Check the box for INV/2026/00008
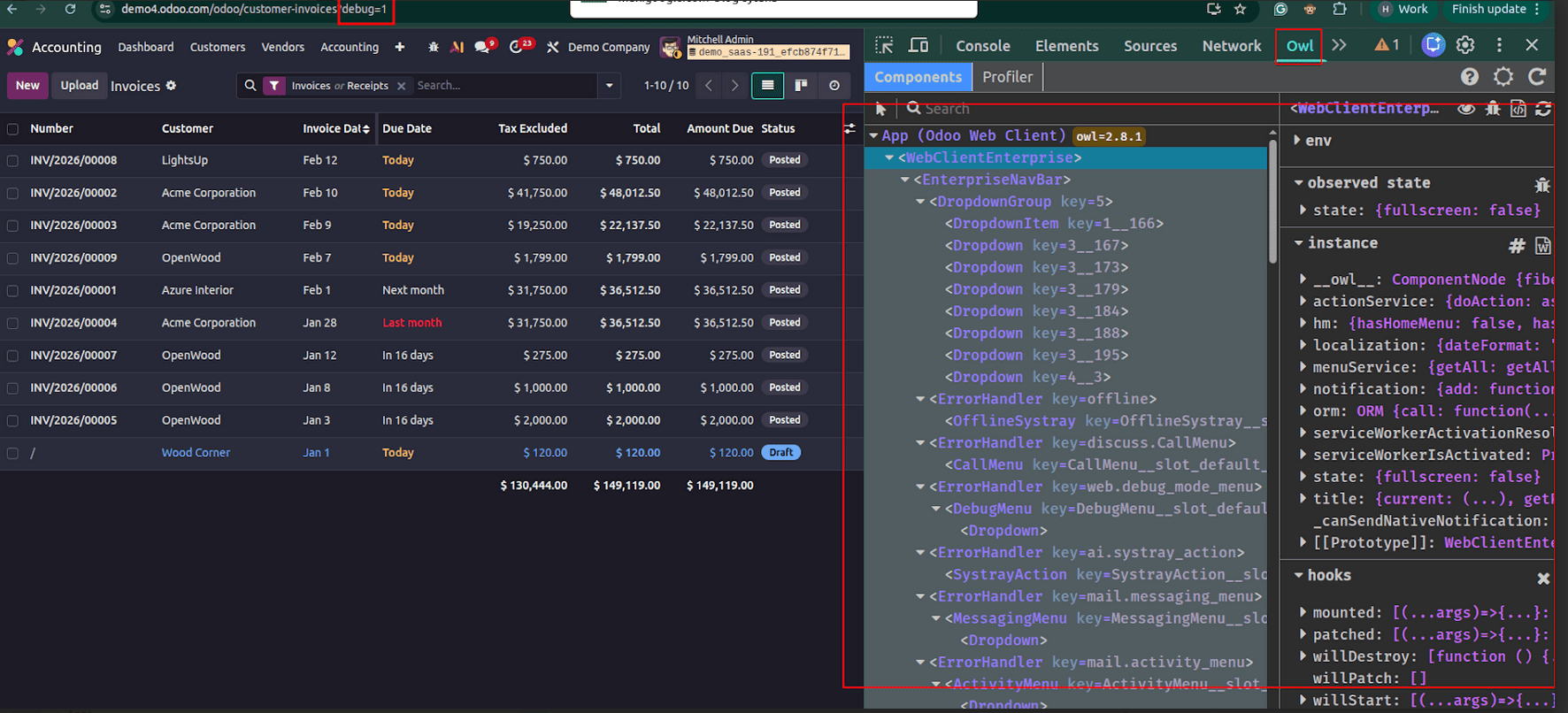 coord(12,161)
